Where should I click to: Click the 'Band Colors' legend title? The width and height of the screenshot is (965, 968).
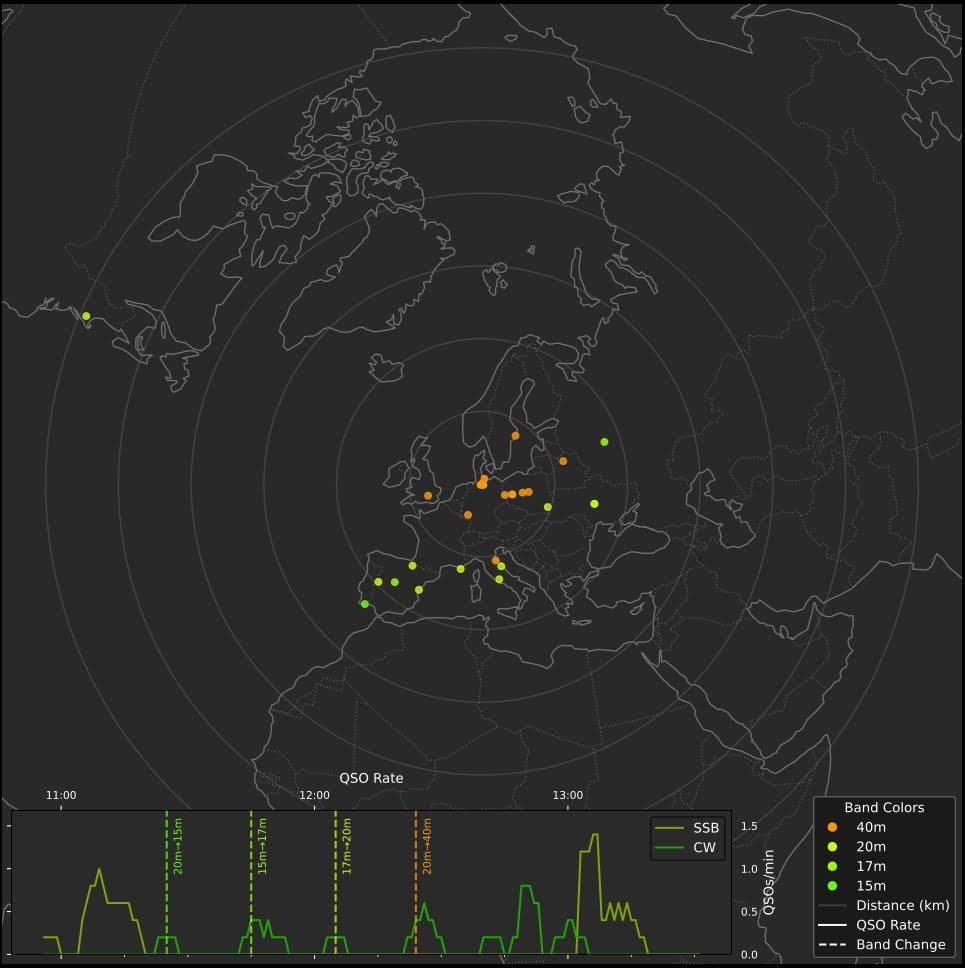(884, 807)
